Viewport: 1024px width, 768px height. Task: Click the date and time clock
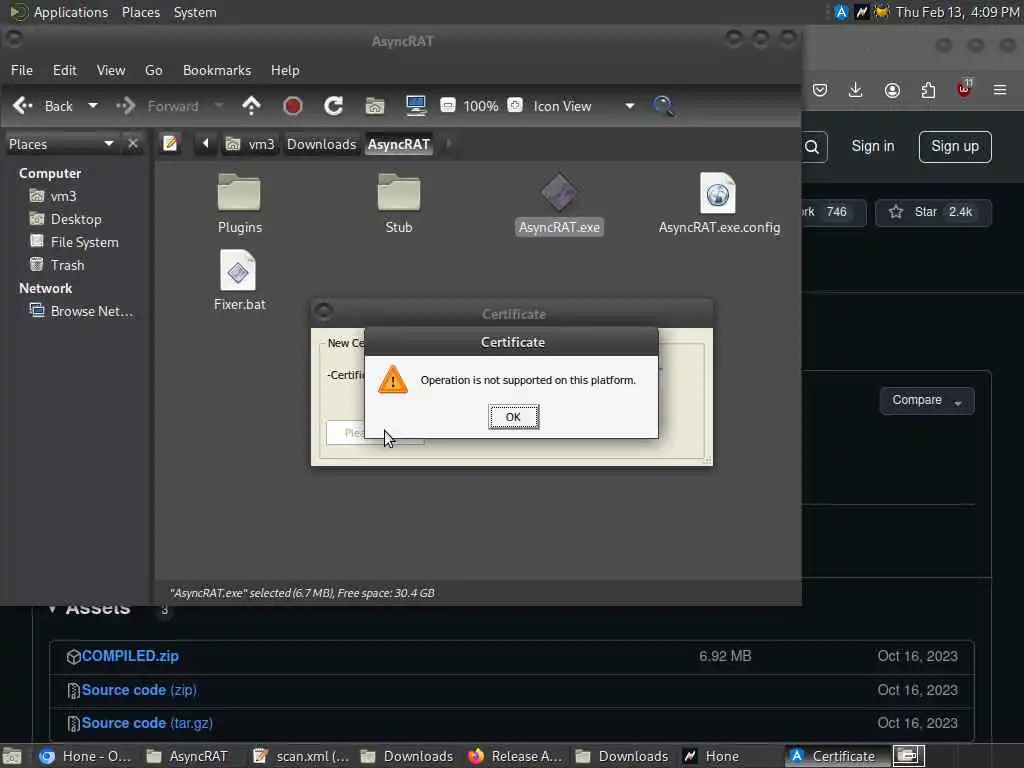point(957,12)
